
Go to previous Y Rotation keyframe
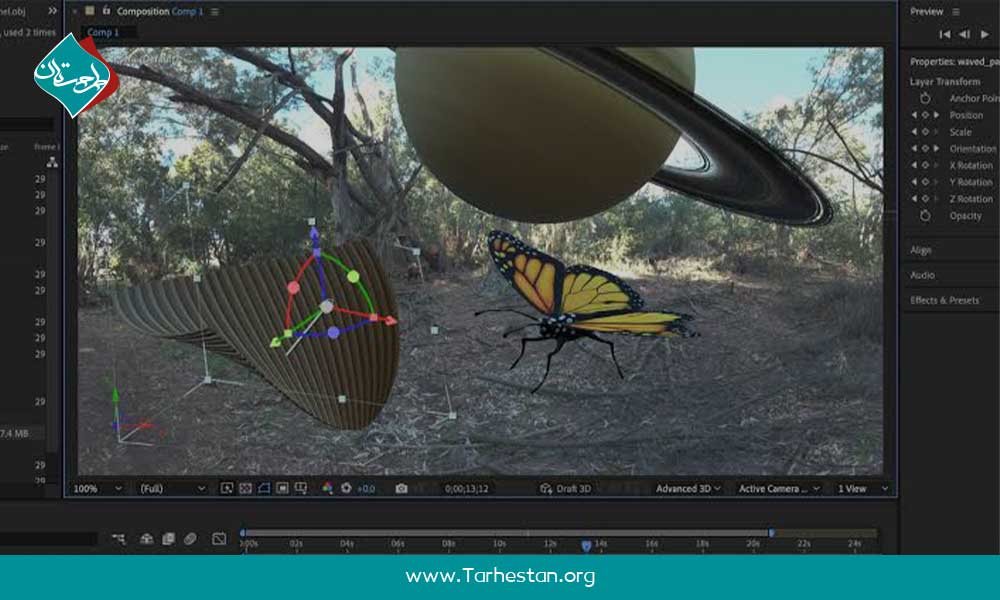(914, 182)
